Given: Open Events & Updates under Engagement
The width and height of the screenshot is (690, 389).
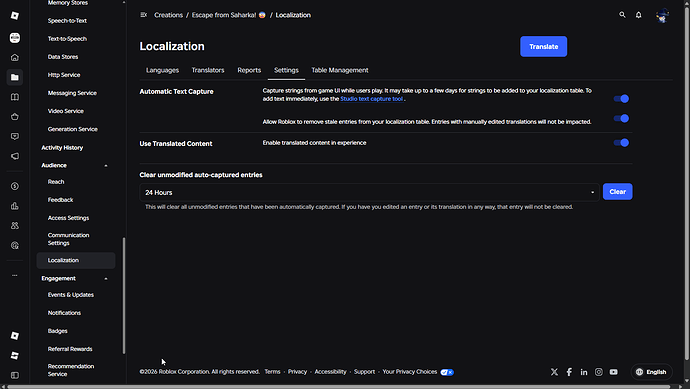Looking at the screenshot, I should click(71, 295).
